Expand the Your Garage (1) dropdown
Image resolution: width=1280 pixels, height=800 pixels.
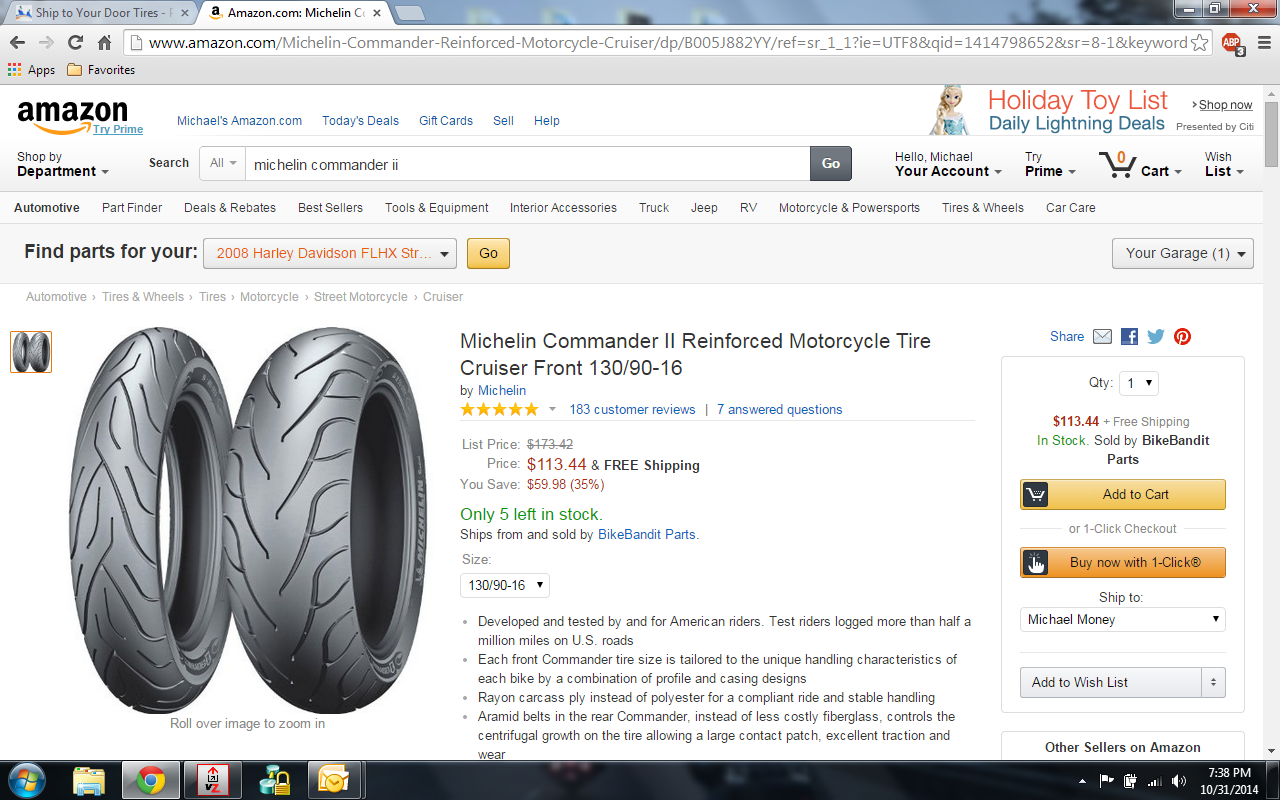click(x=1183, y=253)
